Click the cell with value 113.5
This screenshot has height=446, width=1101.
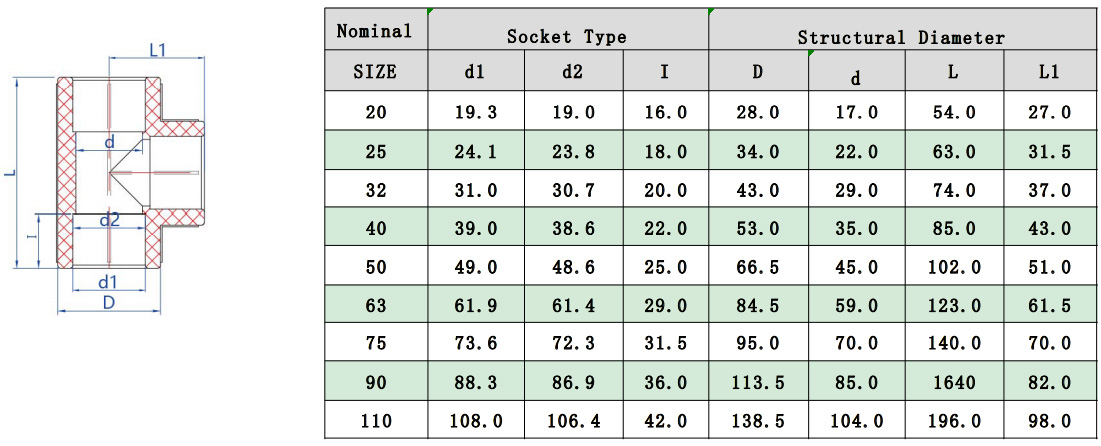coord(758,383)
